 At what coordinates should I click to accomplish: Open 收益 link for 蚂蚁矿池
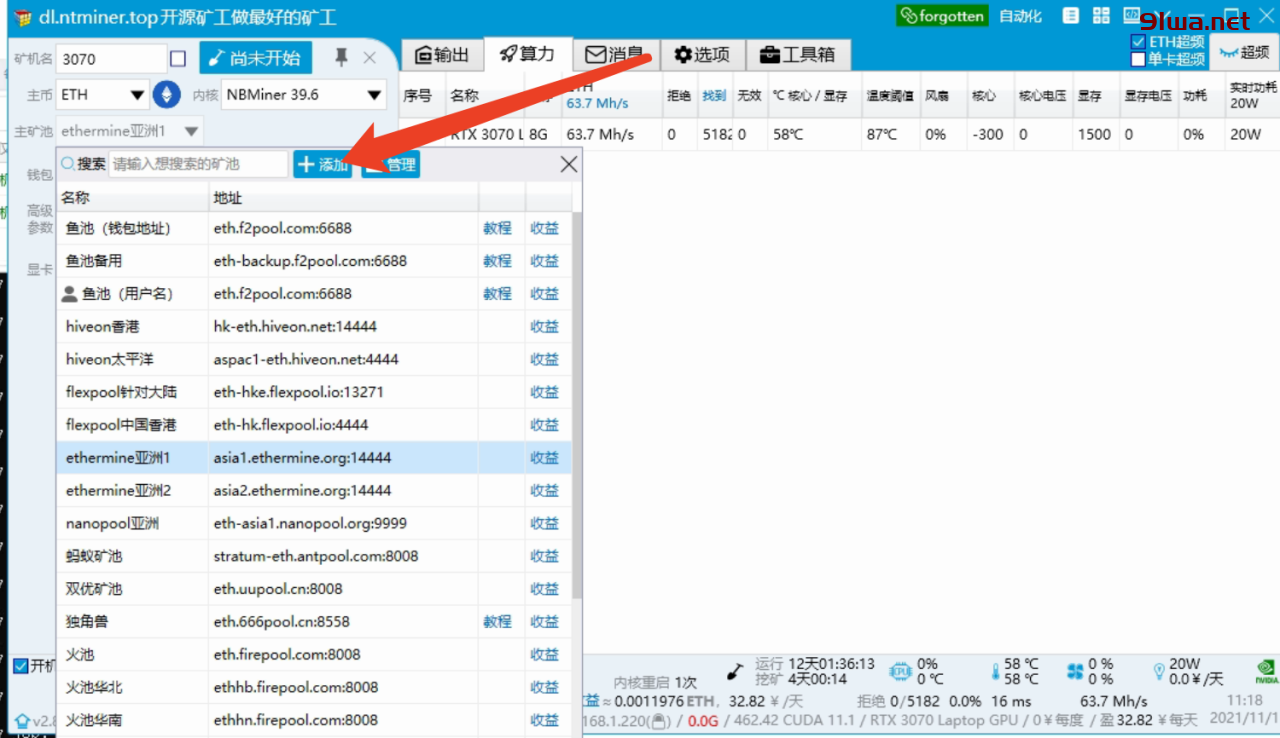pos(545,556)
